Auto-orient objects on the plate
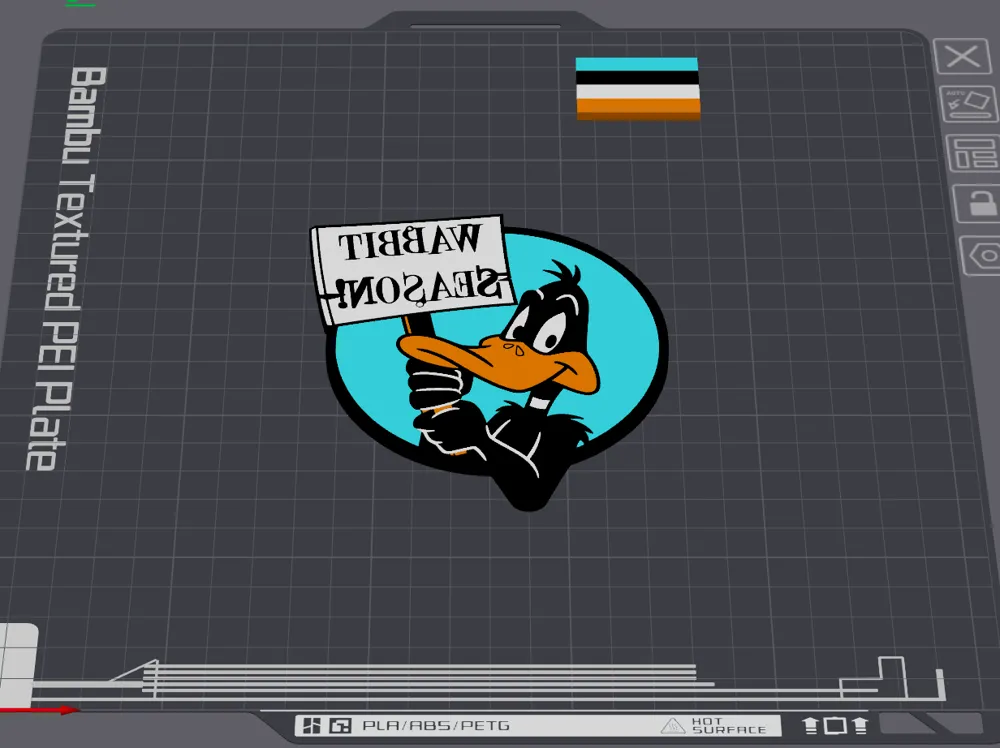This screenshot has height=748, width=1000. tap(969, 104)
